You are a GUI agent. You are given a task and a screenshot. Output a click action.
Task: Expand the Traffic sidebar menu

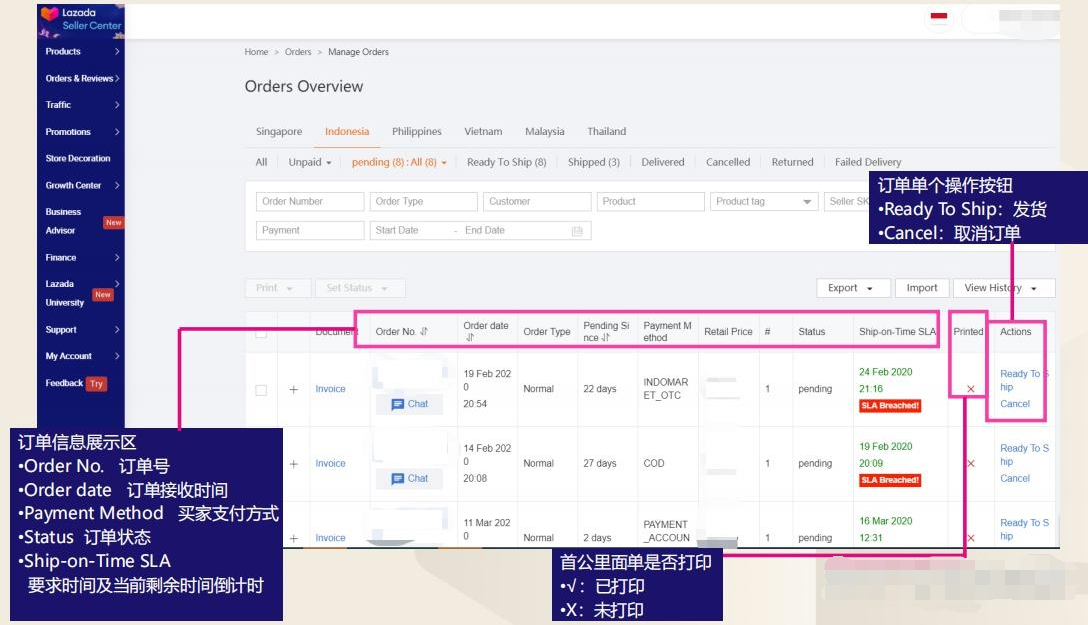(x=82, y=105)
